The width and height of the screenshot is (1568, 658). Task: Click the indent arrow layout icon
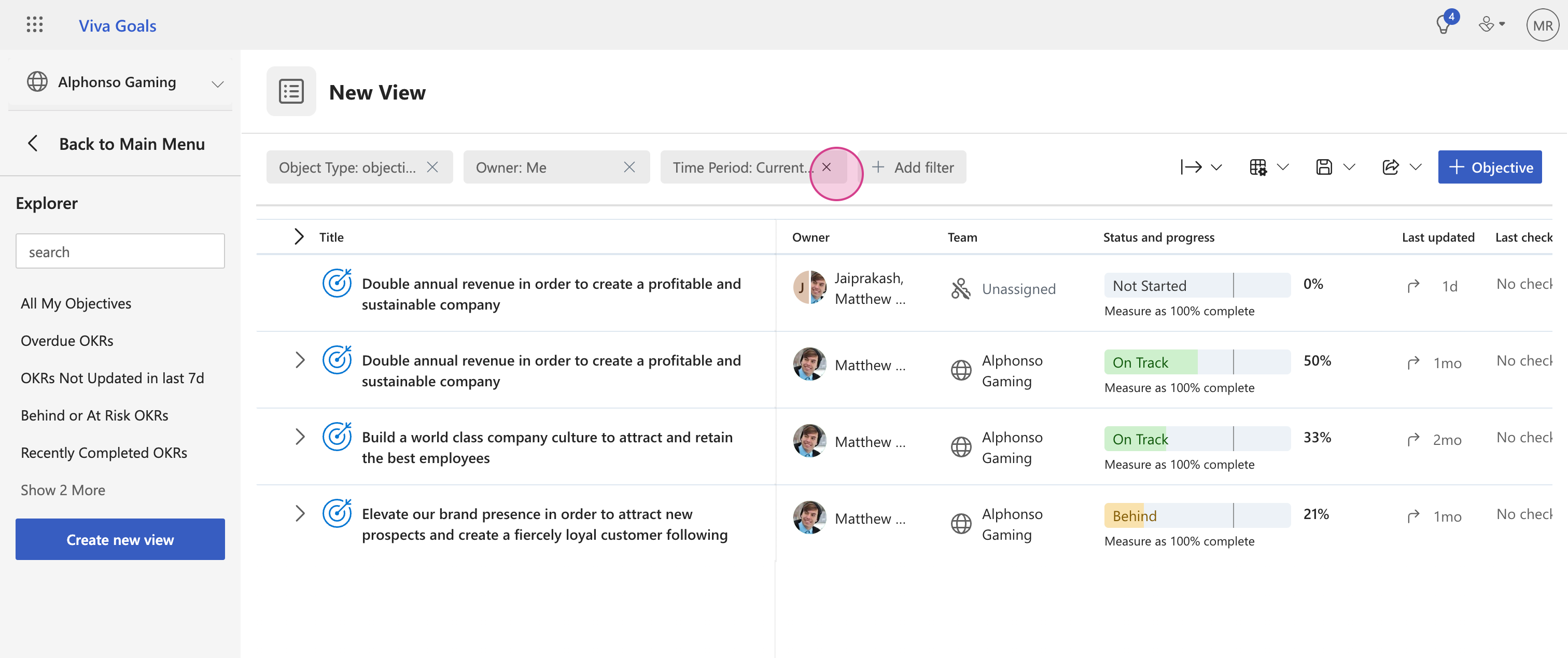pyautogui.click(x=1191, y=167)
